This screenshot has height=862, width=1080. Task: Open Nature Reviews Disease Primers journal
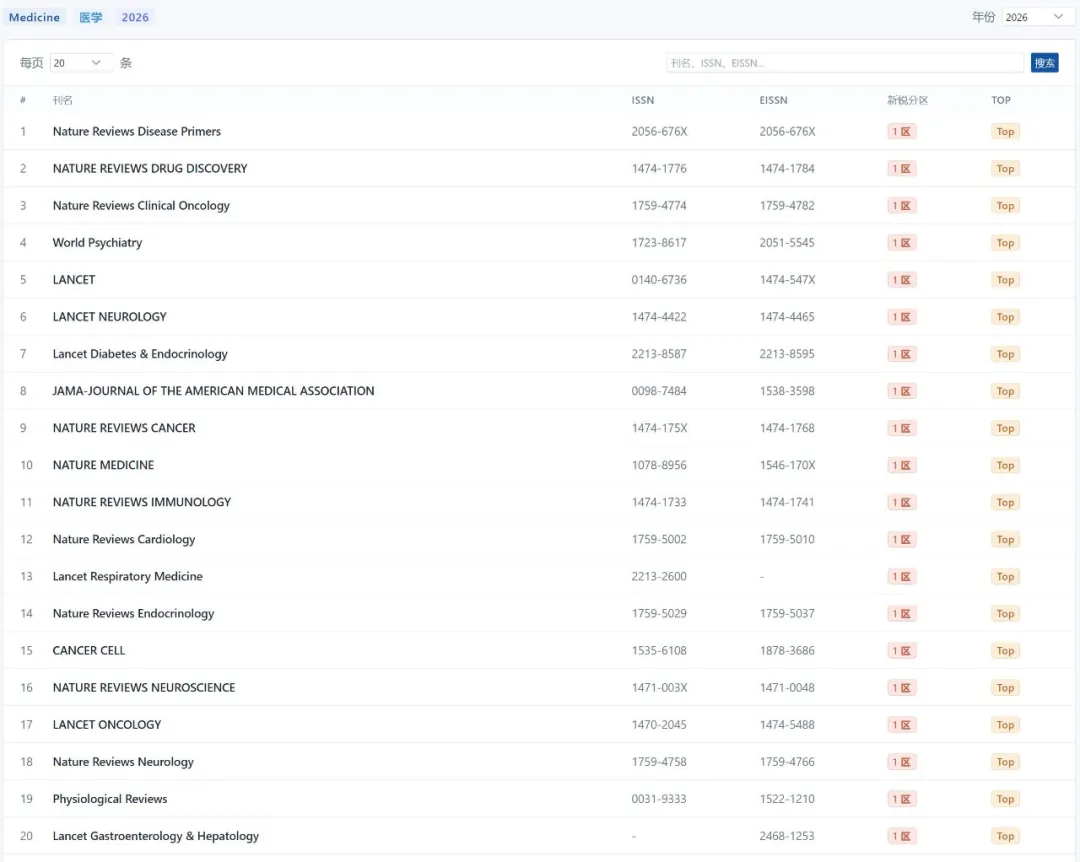click(x=137, y=131)
